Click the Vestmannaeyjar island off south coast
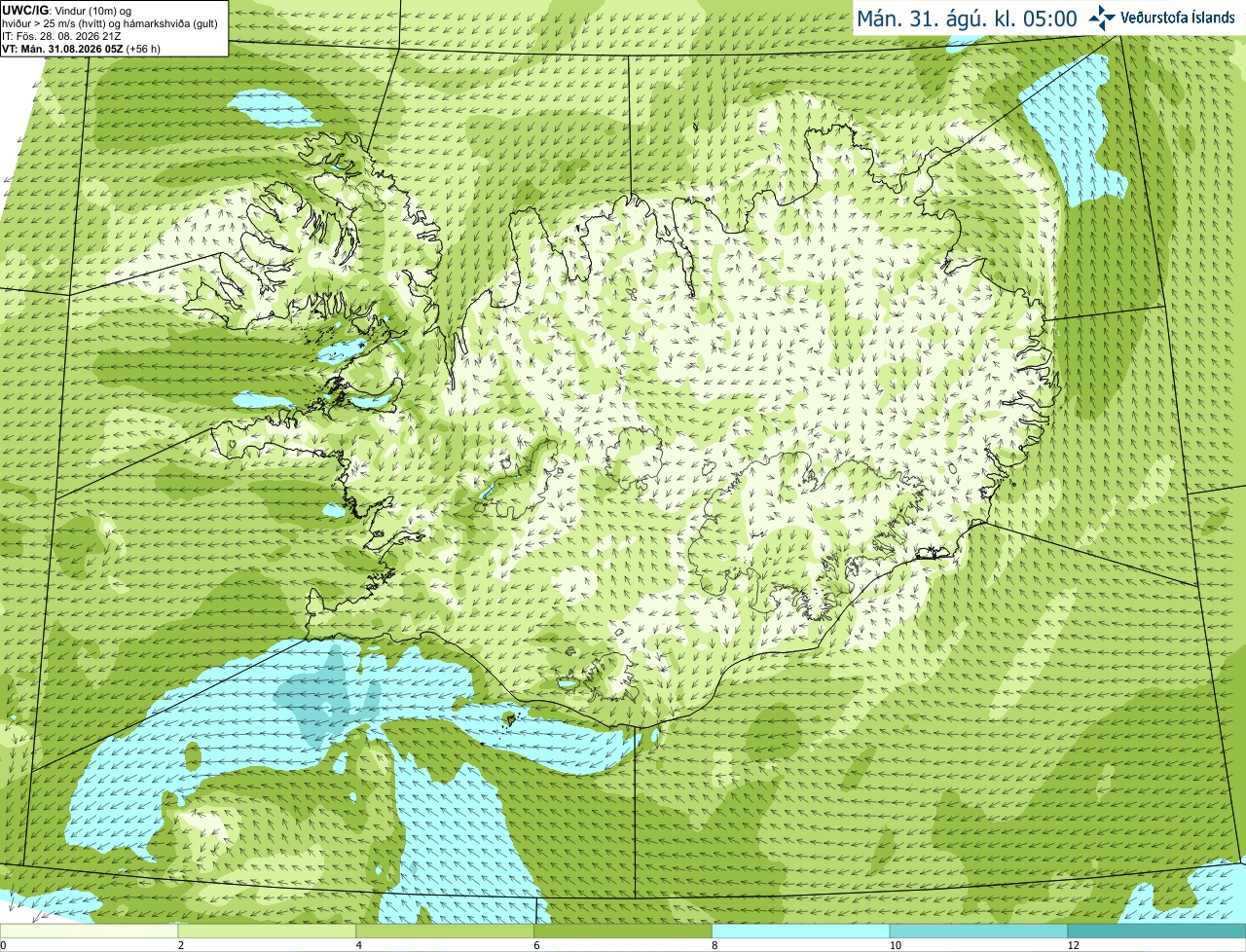The image size is (1246, 952). click(x=508, y=719)
